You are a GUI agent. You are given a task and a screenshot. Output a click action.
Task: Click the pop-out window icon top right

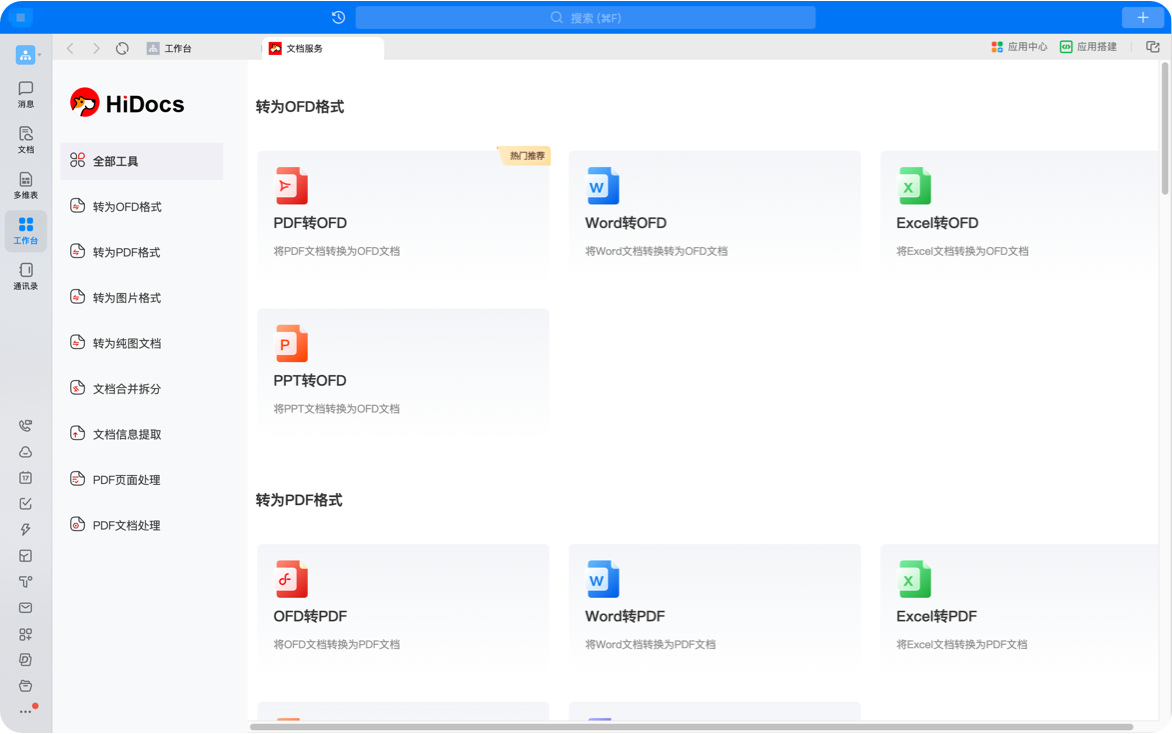[x=1153, y=46]
